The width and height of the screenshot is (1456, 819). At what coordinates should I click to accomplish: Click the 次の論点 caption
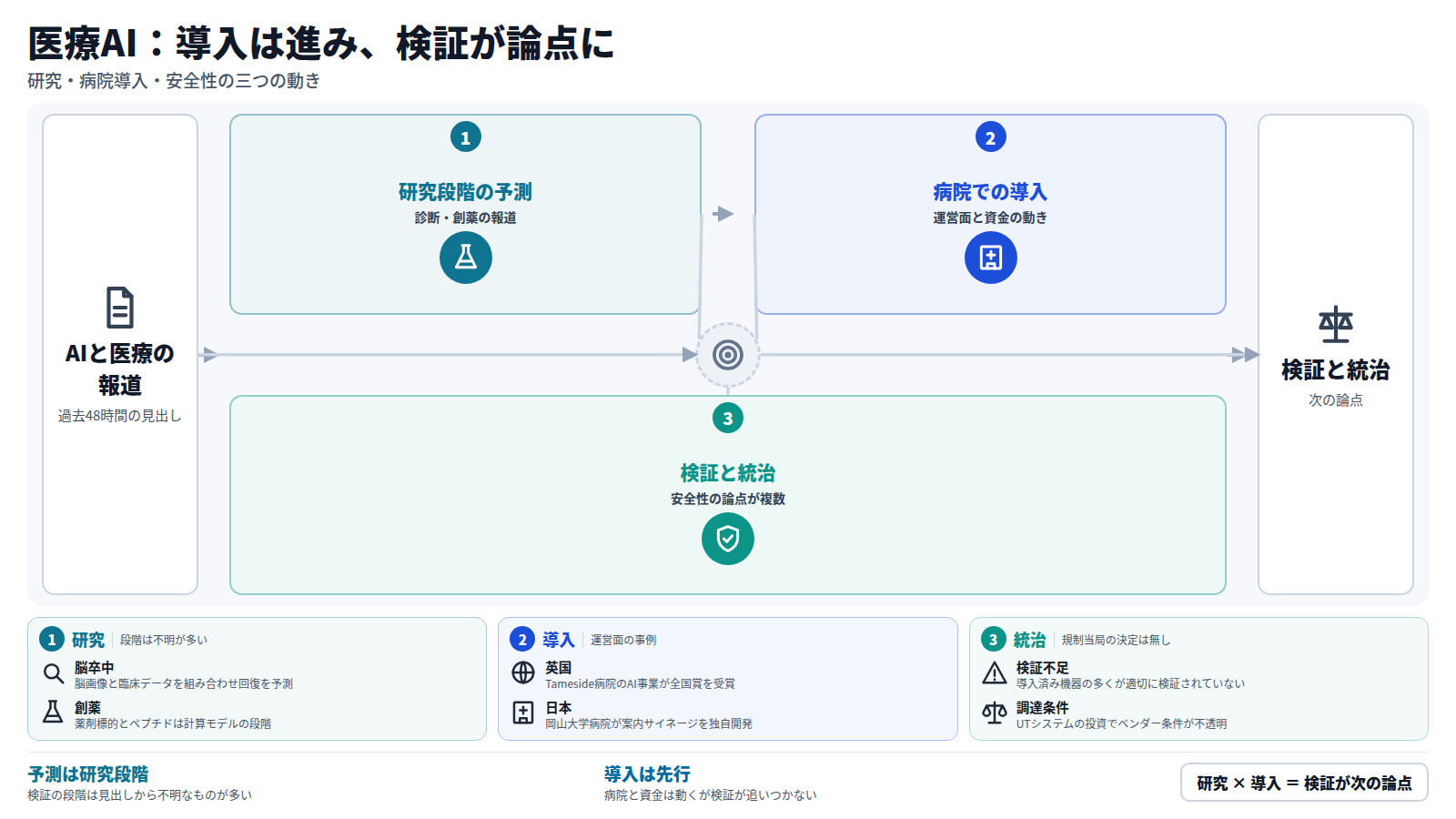coord(1336,400)
